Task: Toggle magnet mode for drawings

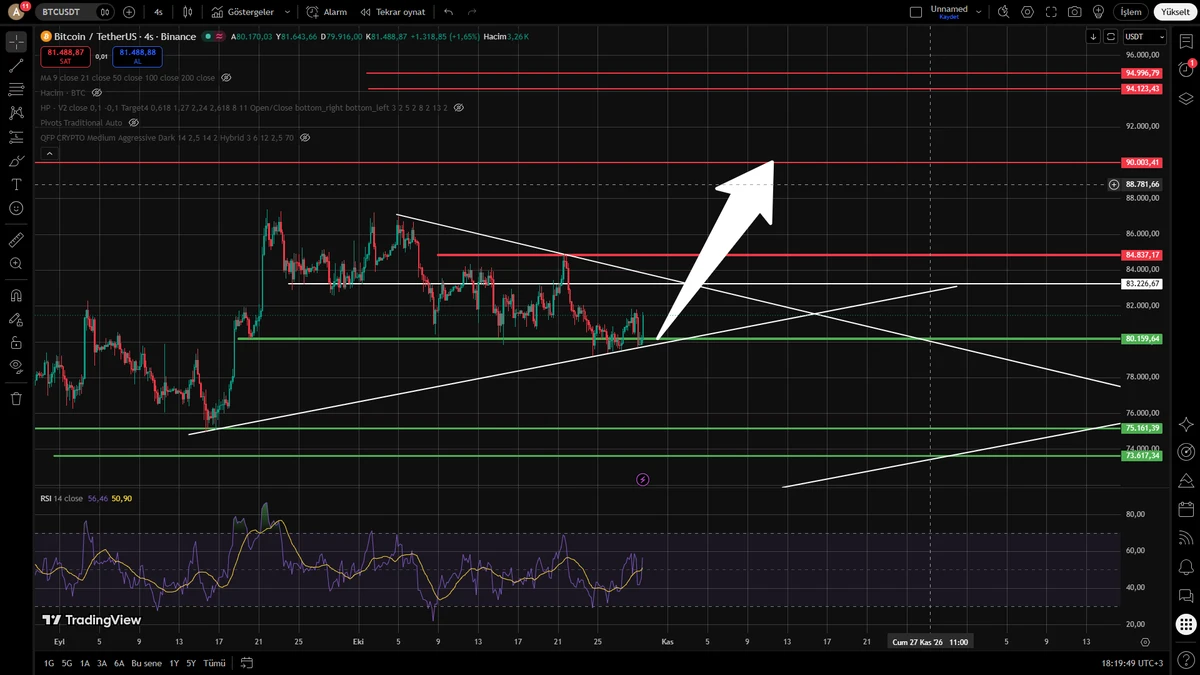Action: [16, 296]
